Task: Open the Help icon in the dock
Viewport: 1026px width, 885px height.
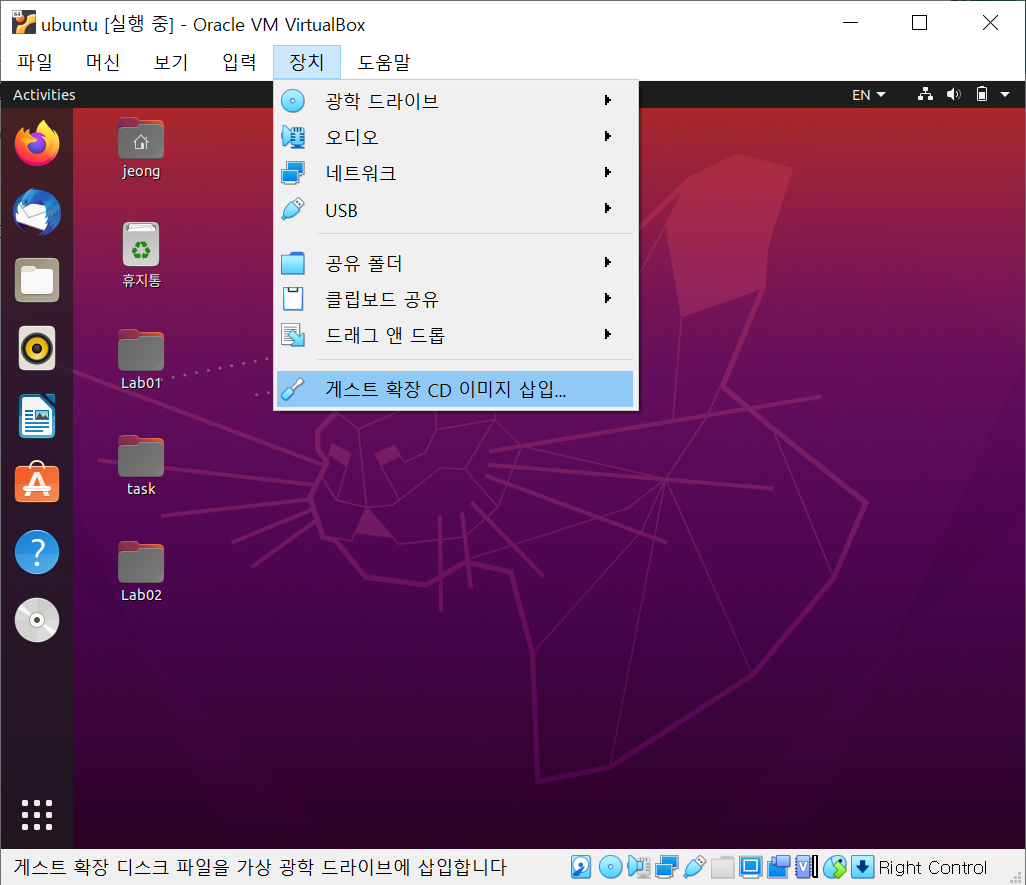Action: (x=37, y=552)
